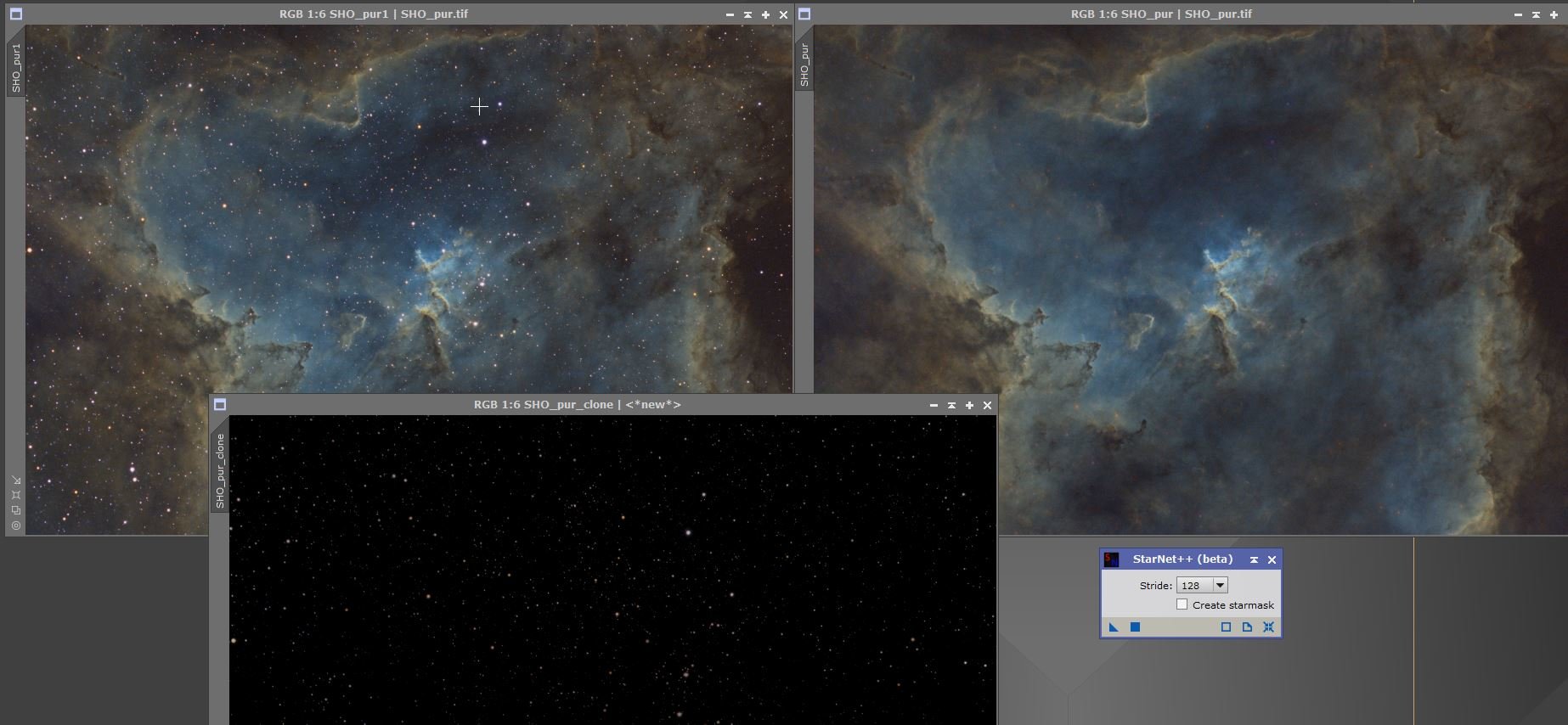This screenshot has width=1568, height=725.
Task: Shade the StarNet++ dialog window
Action: [1254, 559]
